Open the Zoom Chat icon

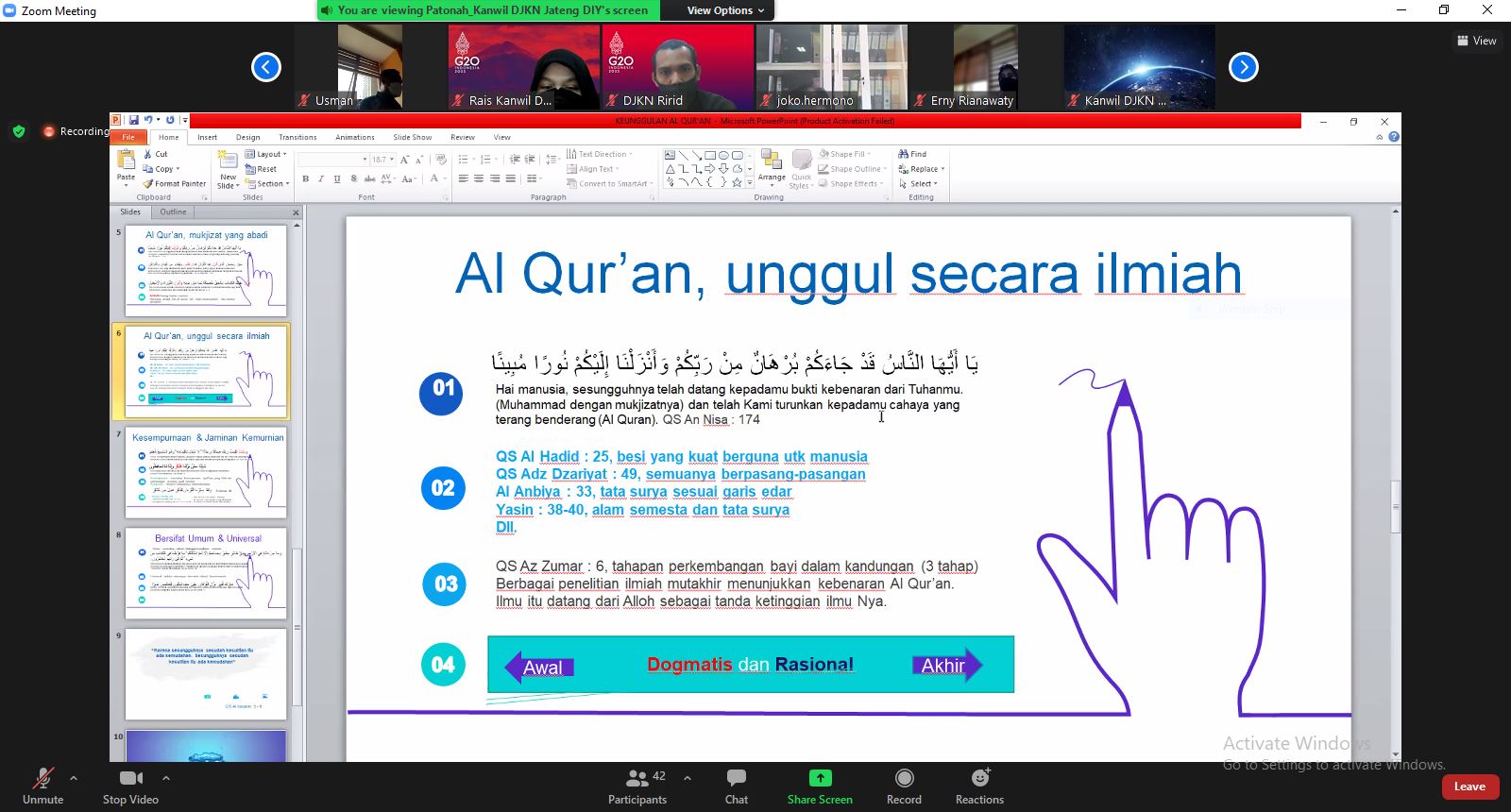(737, 778)
